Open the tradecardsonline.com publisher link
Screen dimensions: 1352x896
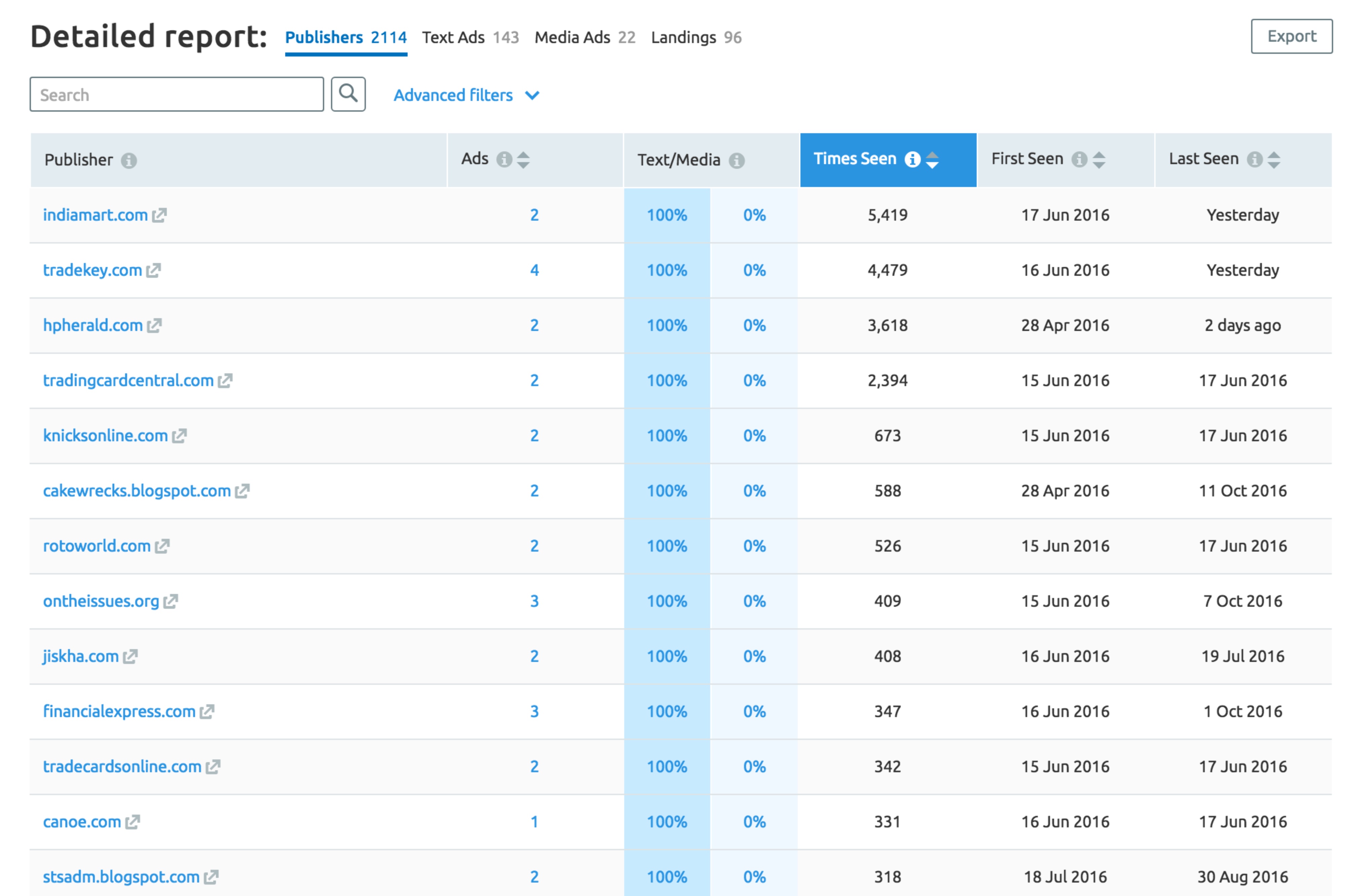pos(122,766)
